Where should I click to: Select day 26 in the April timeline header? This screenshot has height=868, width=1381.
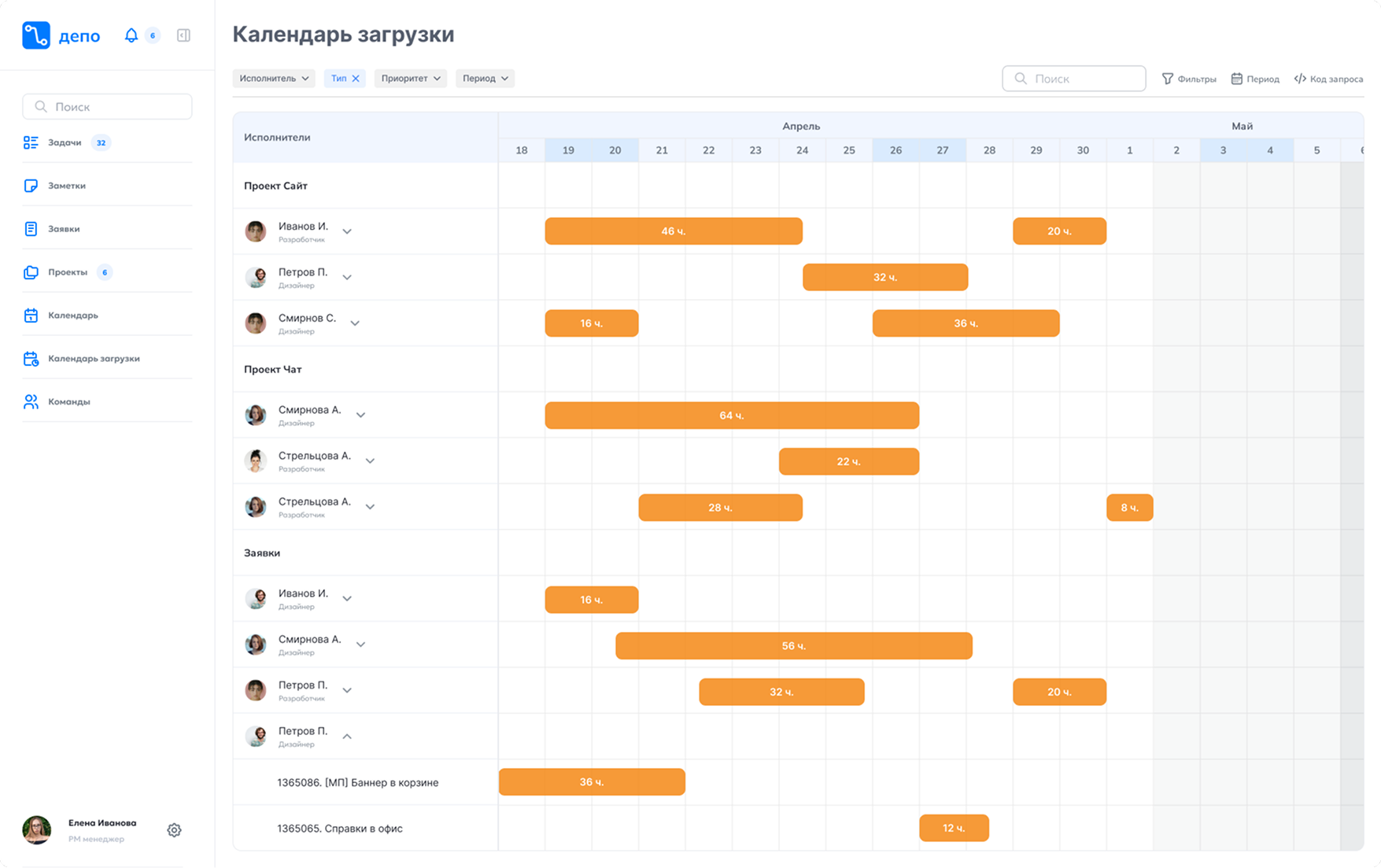coord(895,150)
